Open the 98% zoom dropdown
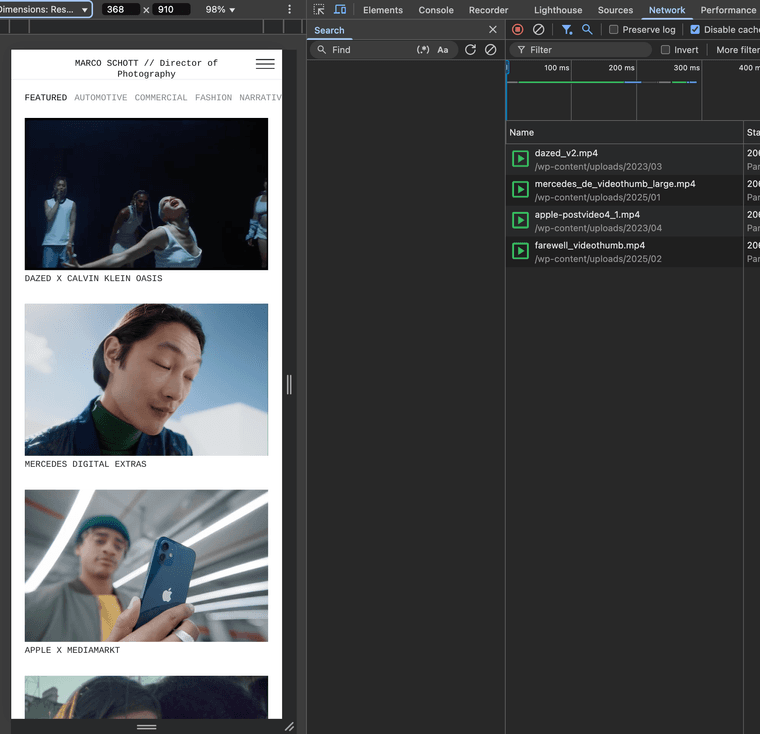This screenshot has height=734, width=760. [x=220, y=10]
